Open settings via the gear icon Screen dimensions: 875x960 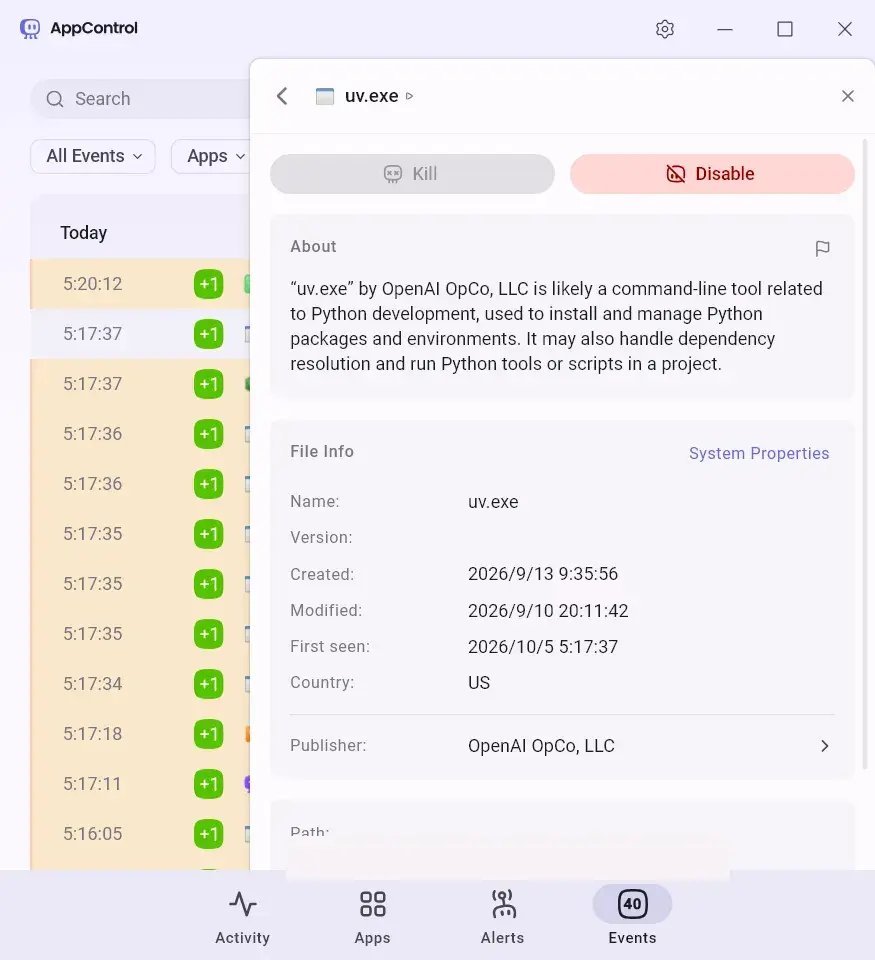point(664,29)
